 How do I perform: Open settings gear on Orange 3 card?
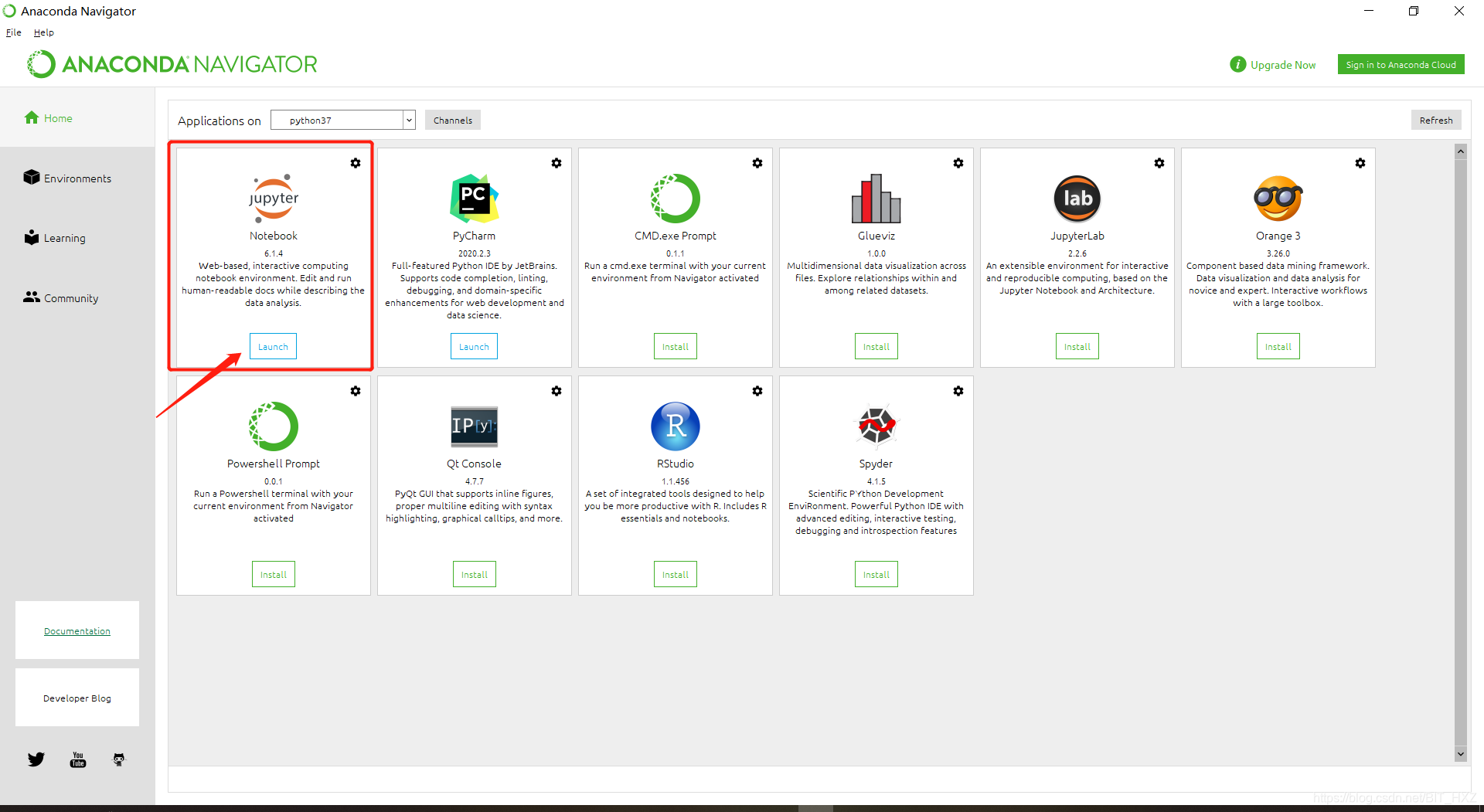(x=1360, y=163)
